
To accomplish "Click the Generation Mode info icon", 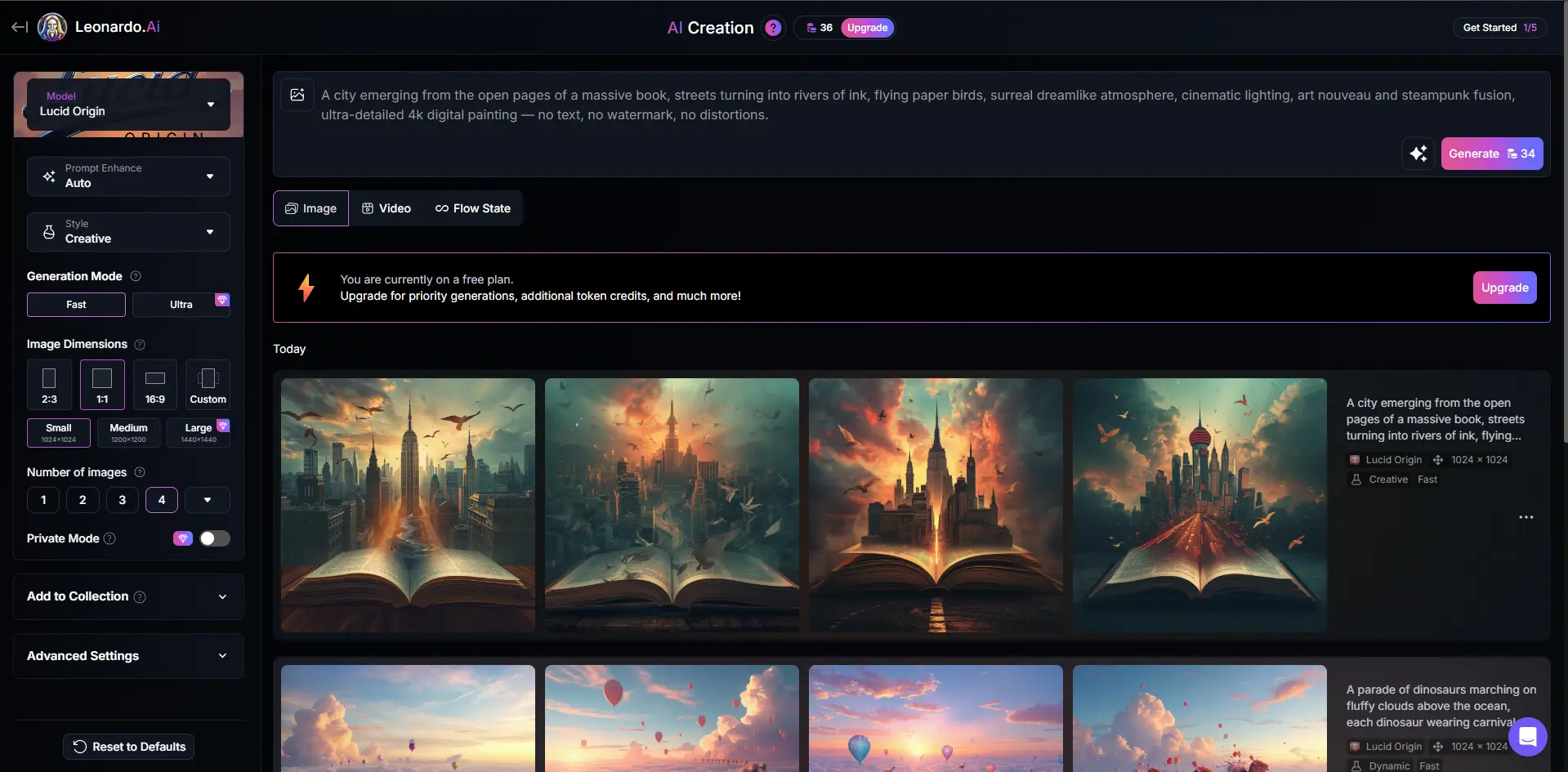I will pos(136,276).
